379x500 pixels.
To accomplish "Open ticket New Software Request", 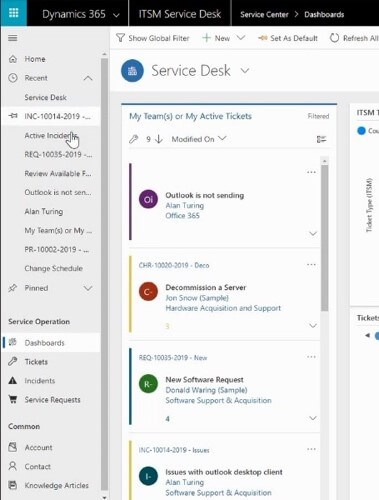I will (204, 380).
